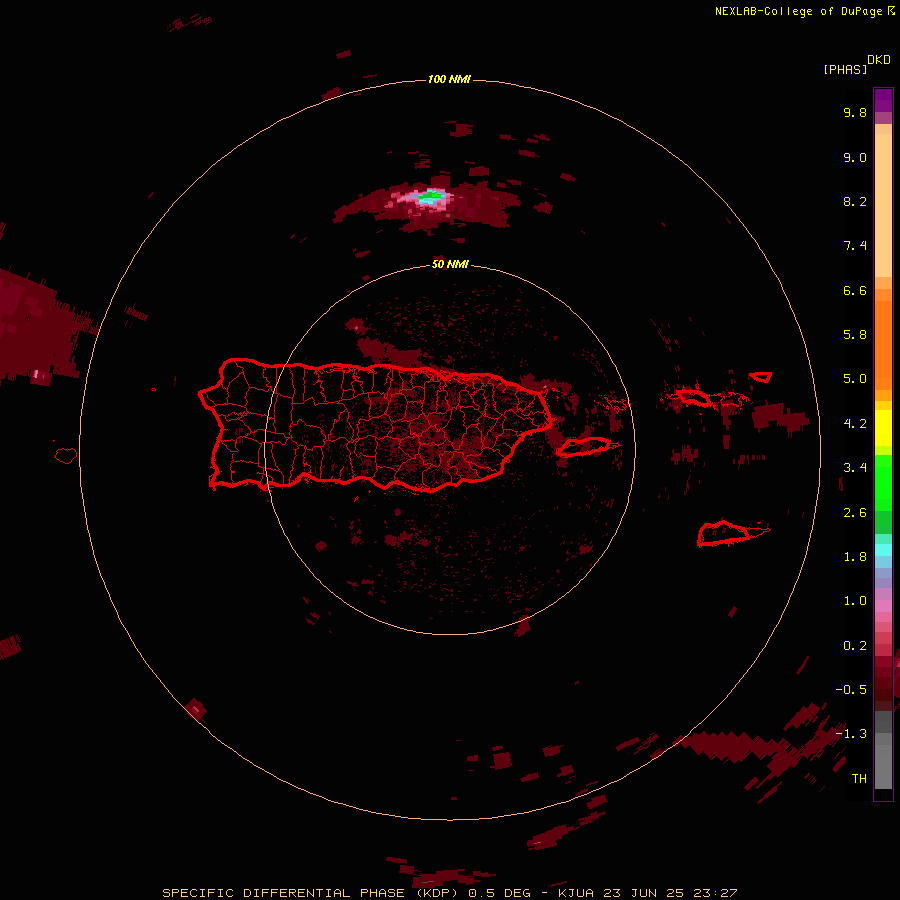Click the 1.8 scale value label
Viewport: 900px width, 900px height.
(x=855, y=557)
